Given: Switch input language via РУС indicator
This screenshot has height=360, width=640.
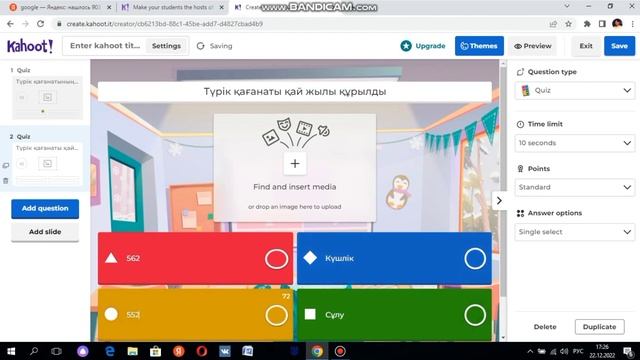Looking at the screenshot, I should [578, 351].
